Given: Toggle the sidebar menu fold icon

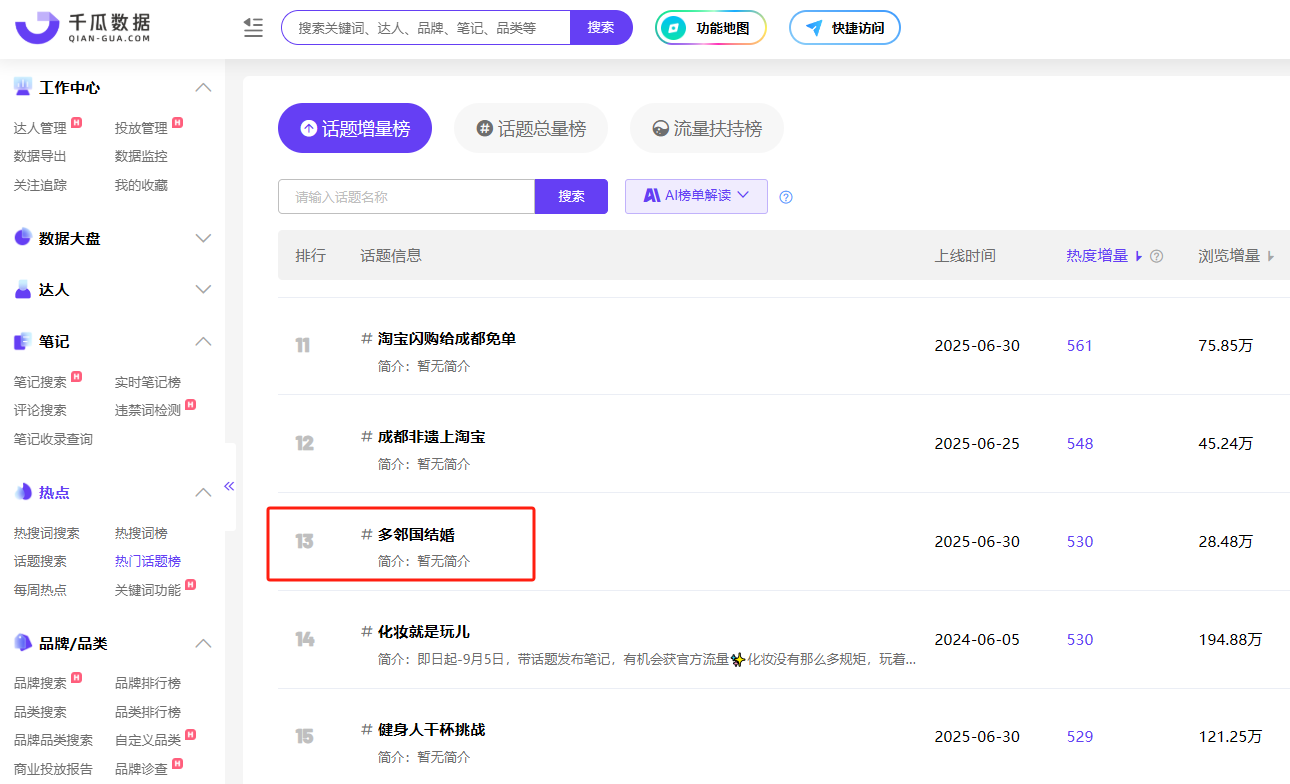Looking at the screenshot, I should click(x=253, y=28).
